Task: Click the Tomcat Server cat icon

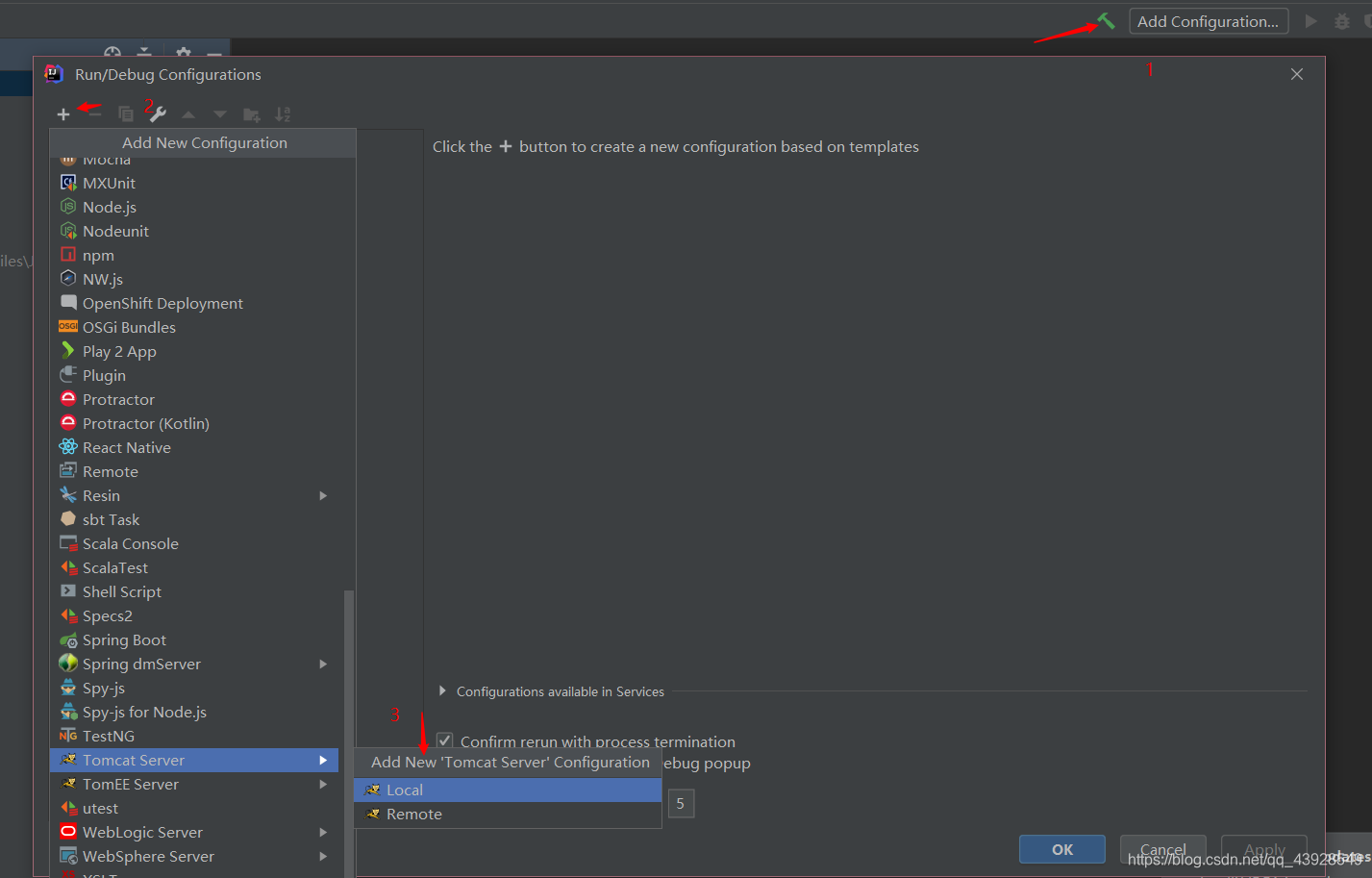Action: [x=68, y=760]
